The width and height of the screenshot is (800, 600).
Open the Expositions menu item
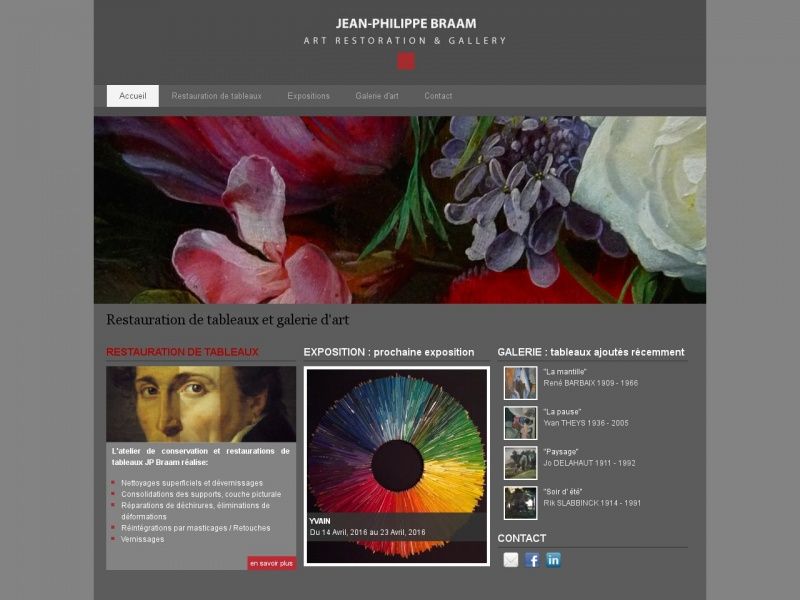[309, 96]
